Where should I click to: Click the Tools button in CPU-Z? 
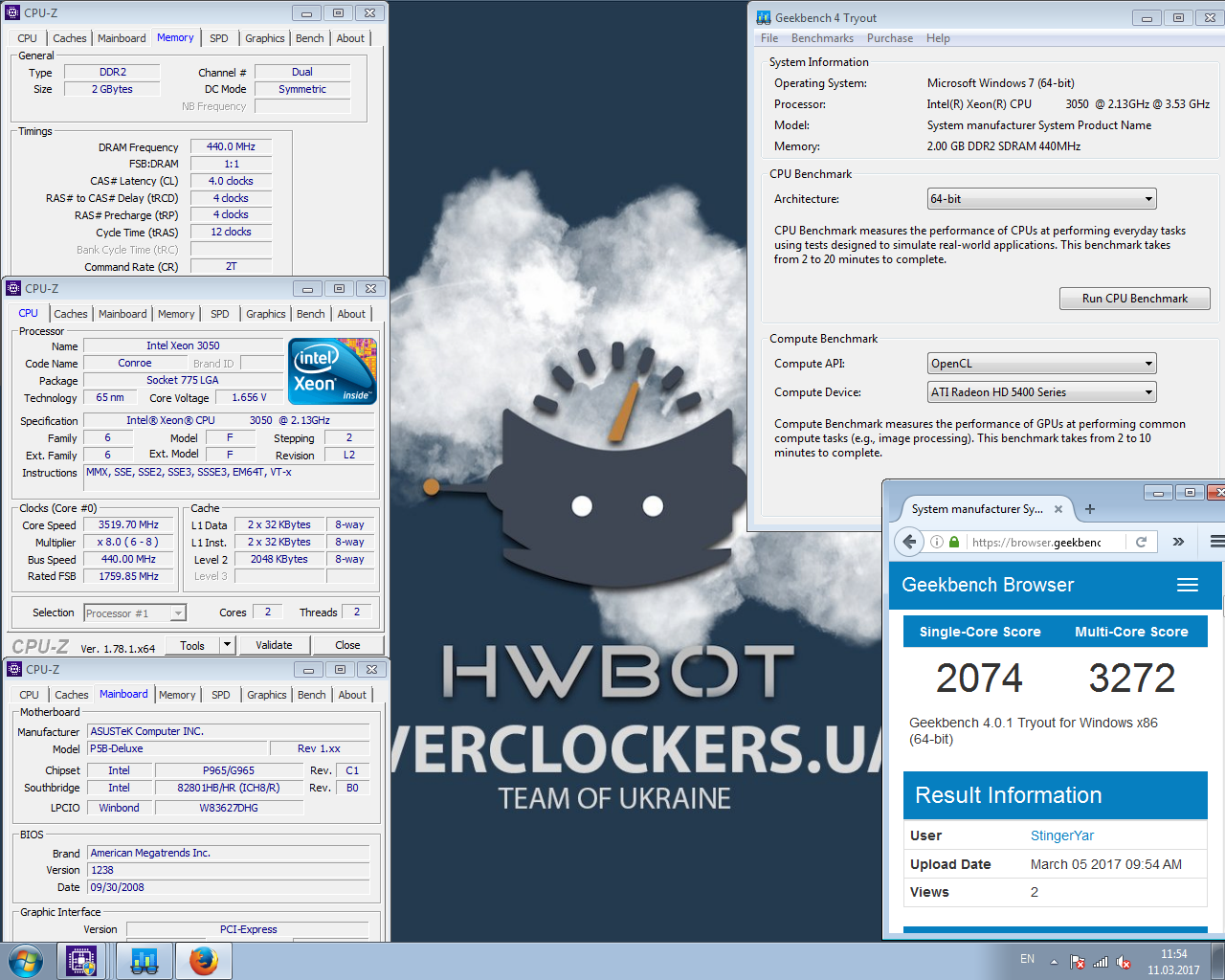(192, 645)
